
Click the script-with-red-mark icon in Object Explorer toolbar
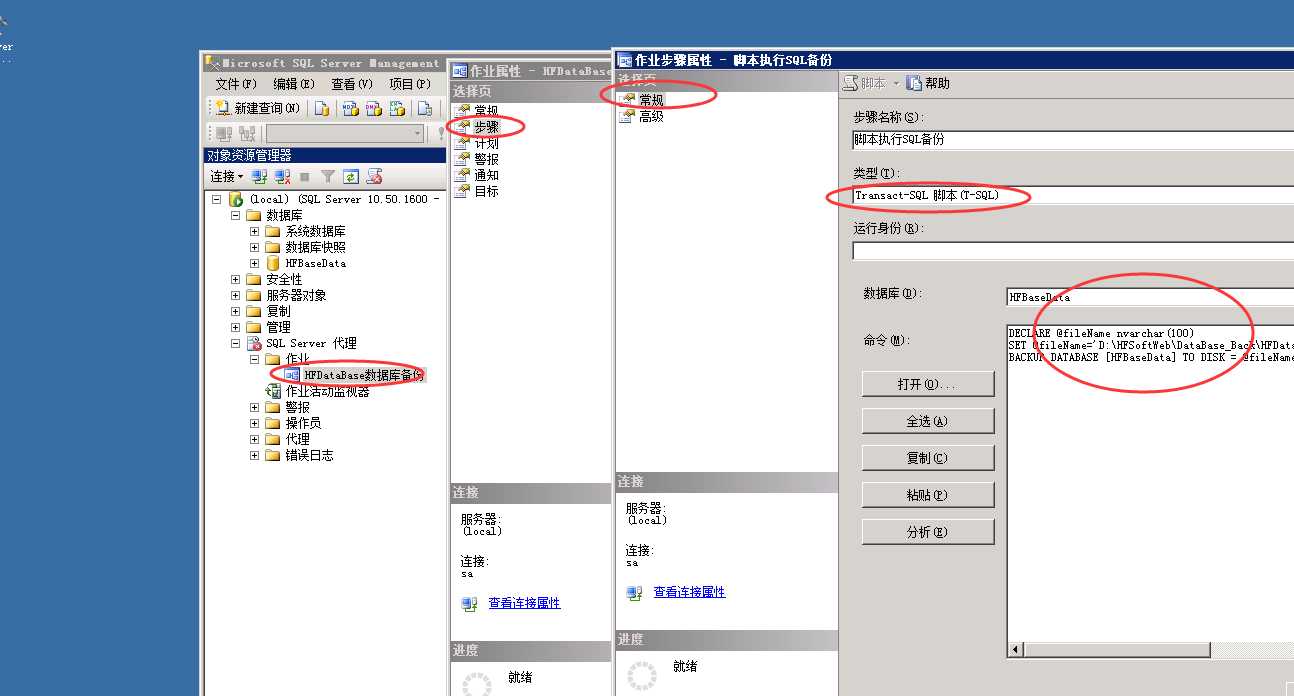point(375,176)
